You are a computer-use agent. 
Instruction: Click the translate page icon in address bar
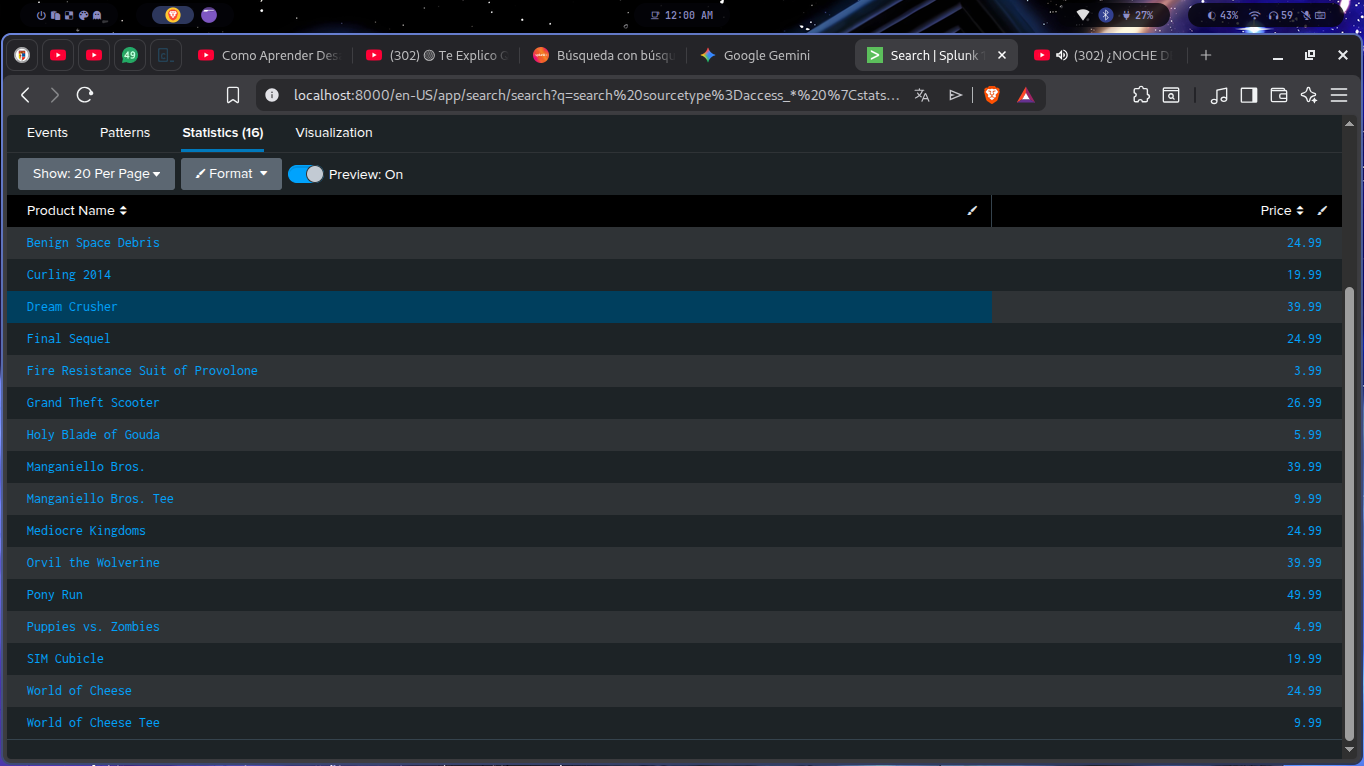coord(922,95)
